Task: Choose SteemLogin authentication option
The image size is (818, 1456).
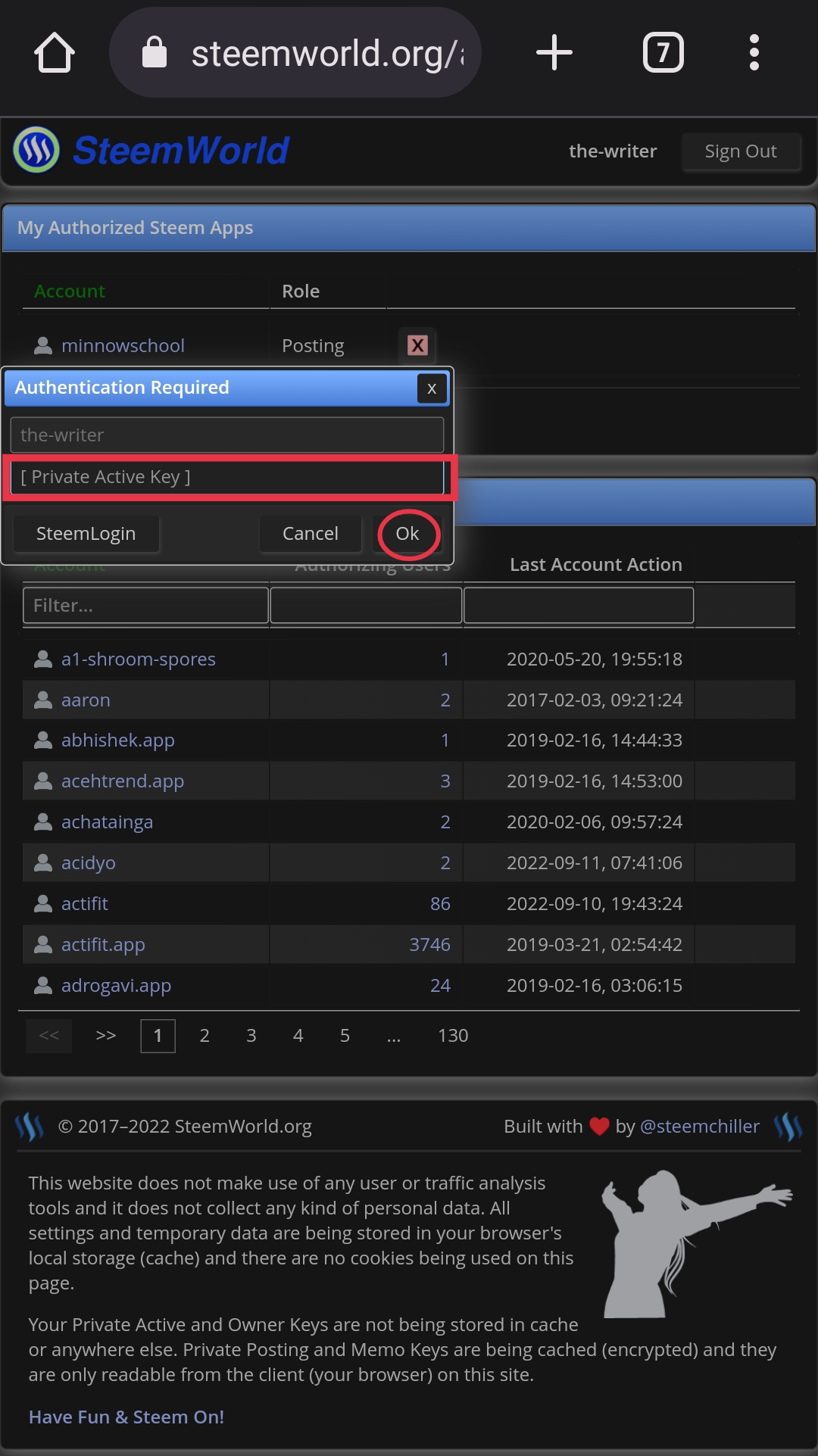Action: click(x=86, y=534)
